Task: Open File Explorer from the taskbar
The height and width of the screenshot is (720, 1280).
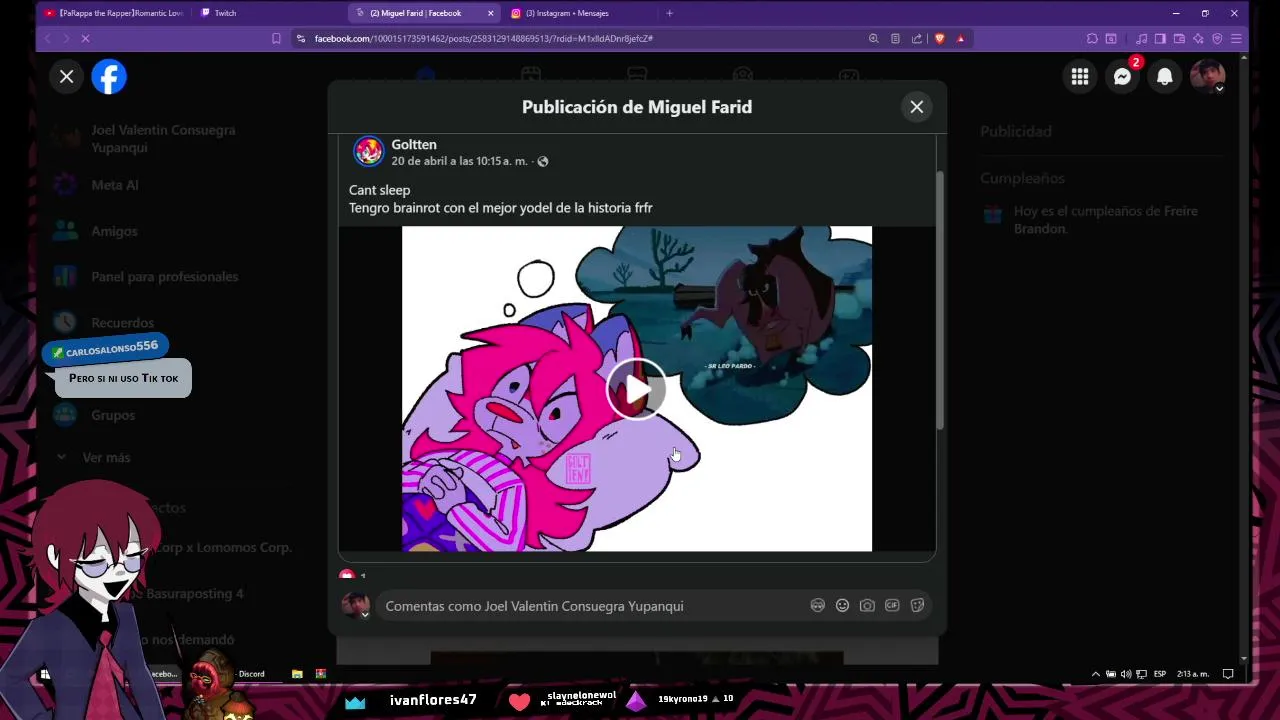Action: (297, 674)
